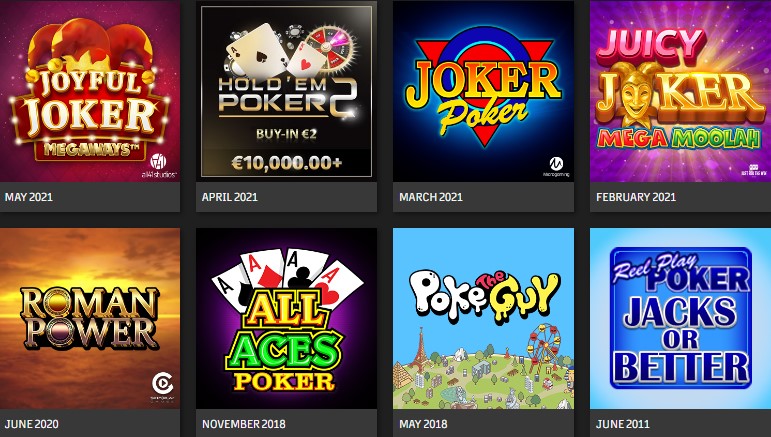Click the JUNE 2020 caption
771x437 pixels.
[x=31, y=424]
